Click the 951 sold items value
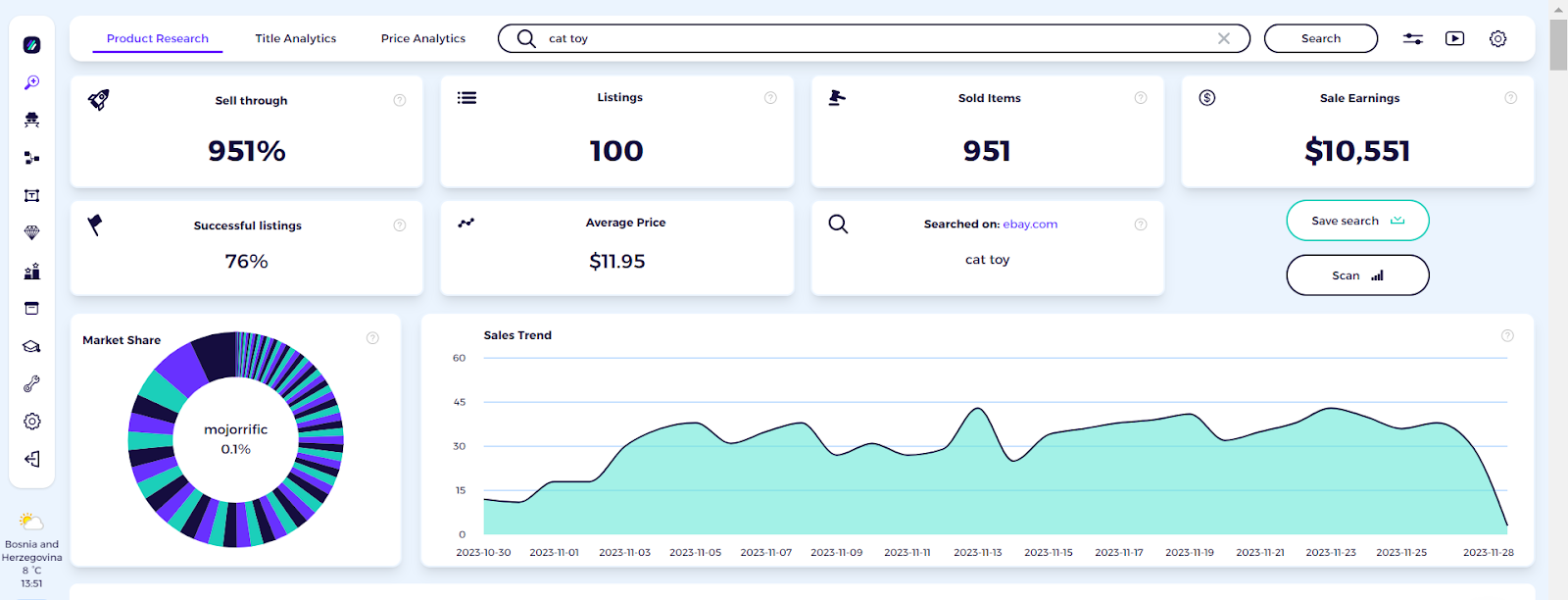 click(x=987, y=151)
